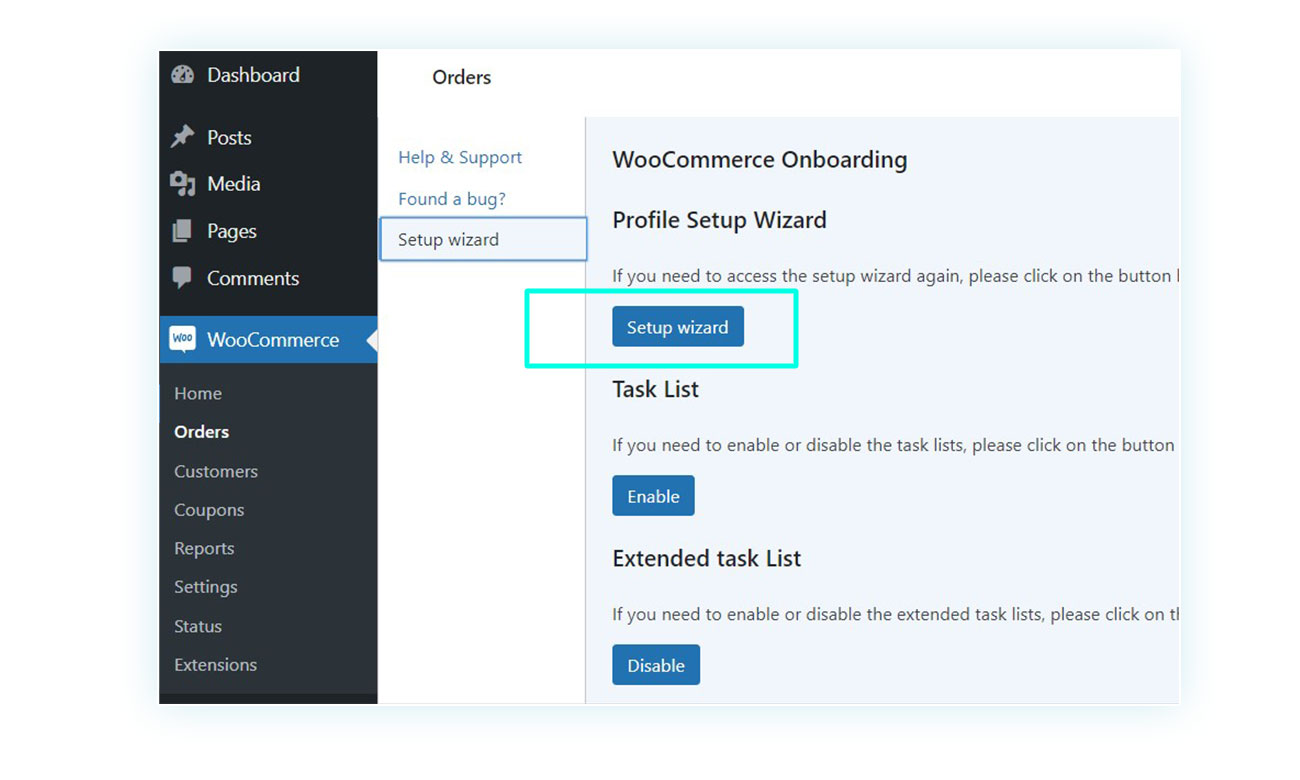Click the Orders page heading
1300x780 pixels.
[462, 77]
